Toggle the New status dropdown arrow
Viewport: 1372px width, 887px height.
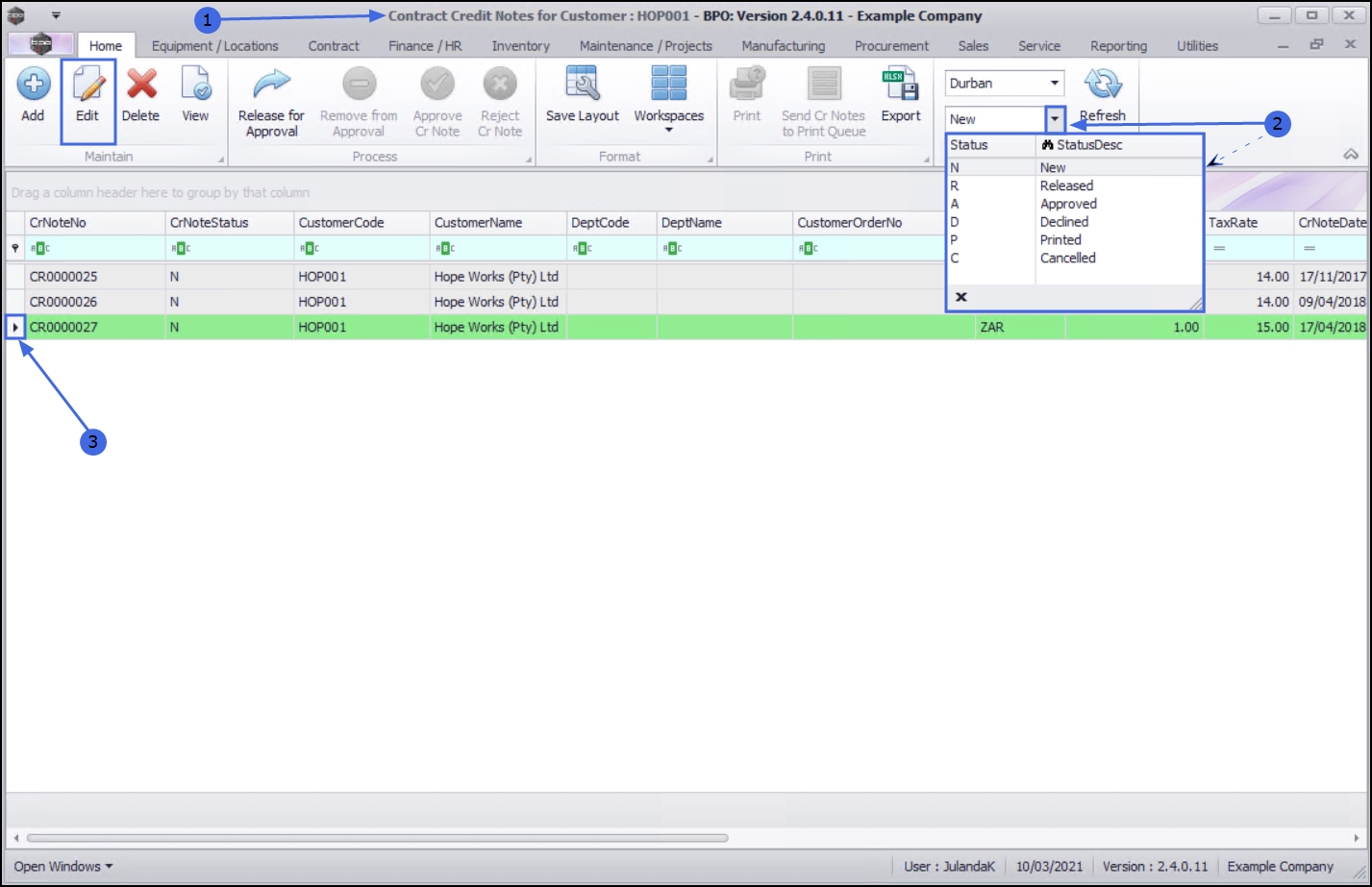tap(1055, 119)
